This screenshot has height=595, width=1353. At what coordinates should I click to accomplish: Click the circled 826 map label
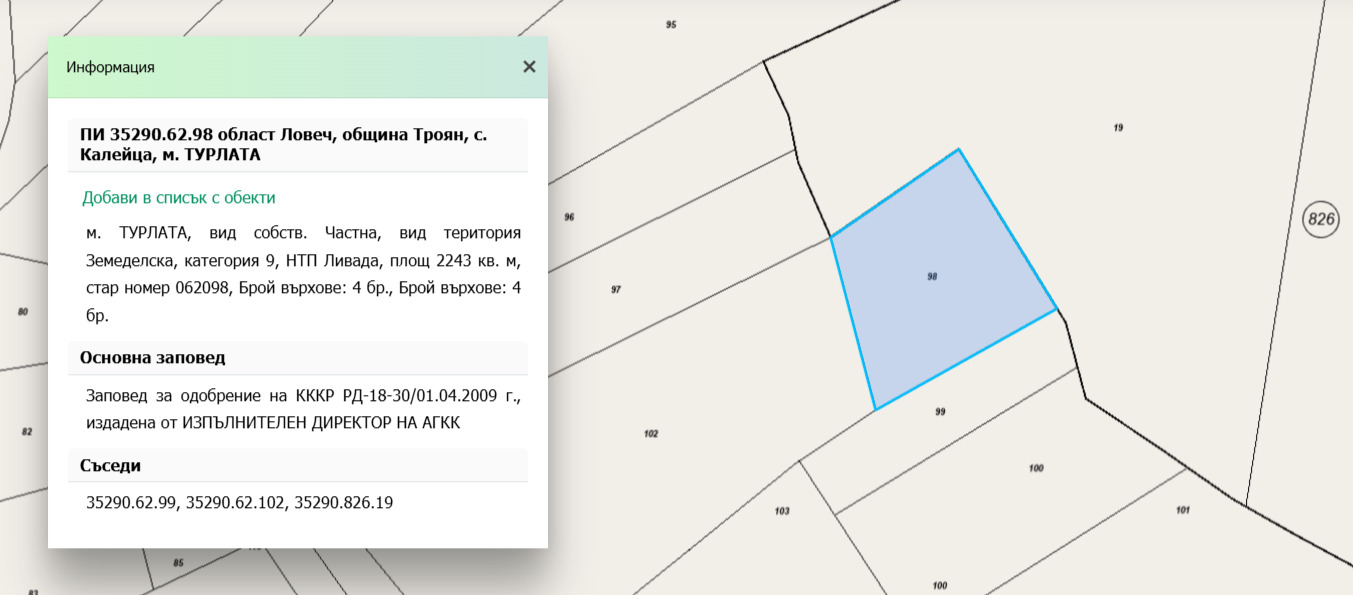[x=1321, y=219]
